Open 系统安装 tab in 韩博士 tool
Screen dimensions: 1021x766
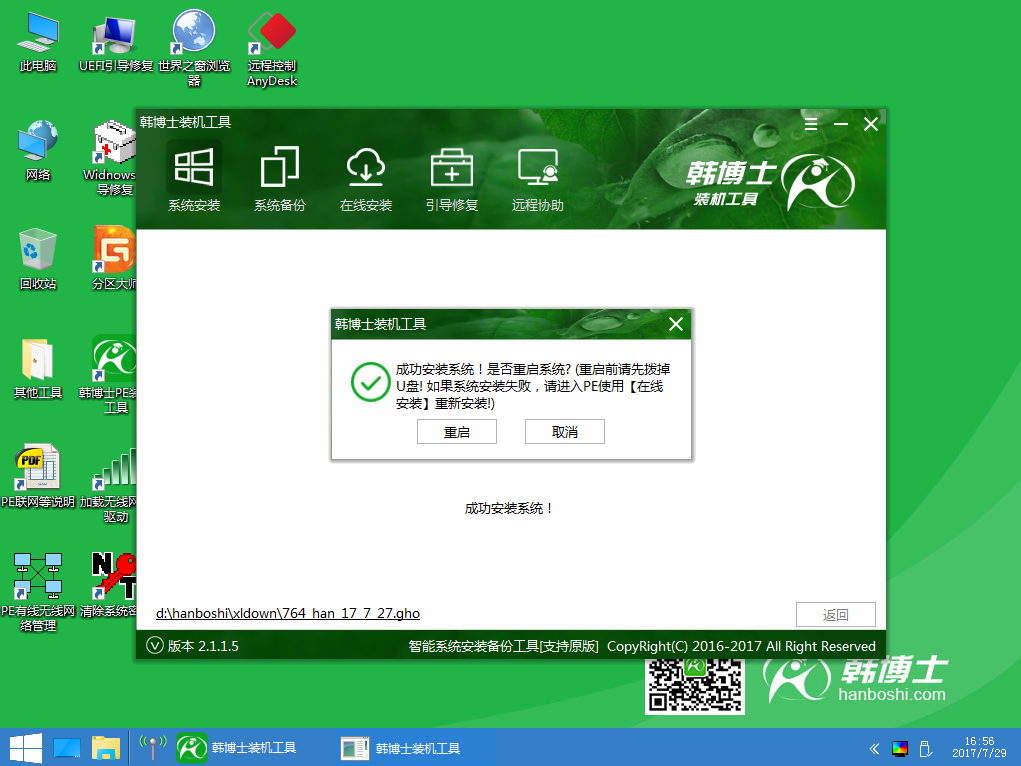[194, 178]
